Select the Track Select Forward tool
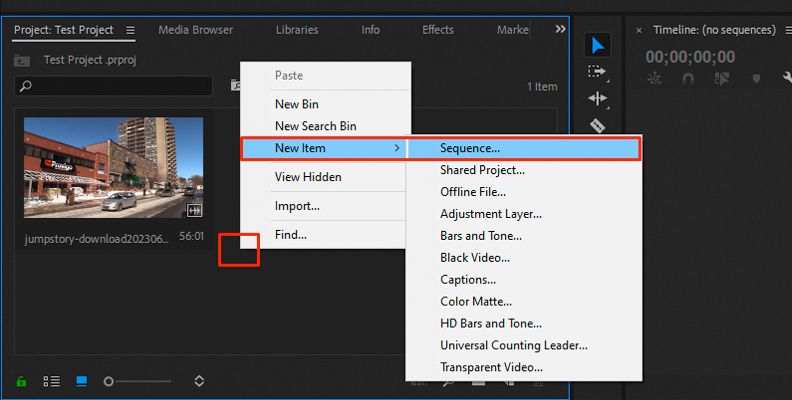 [x=597, y=72]
